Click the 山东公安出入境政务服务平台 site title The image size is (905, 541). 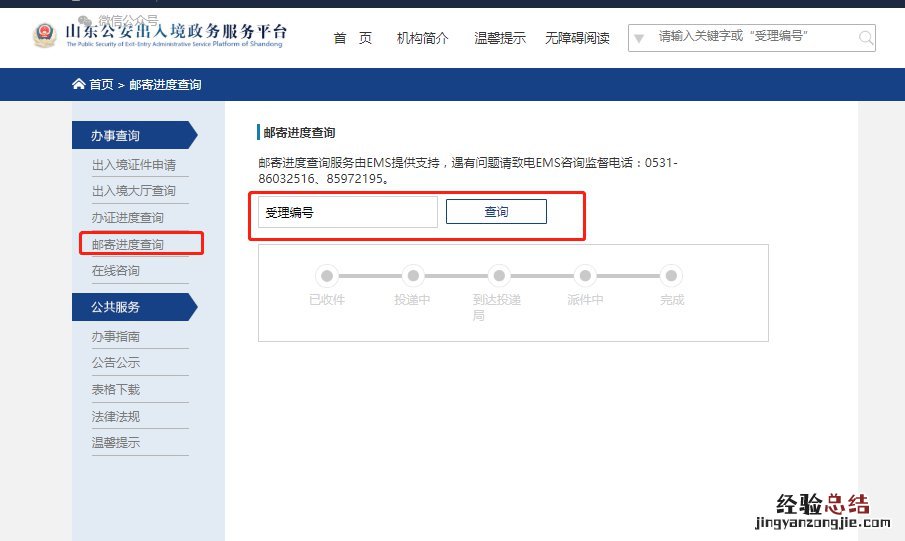175,31
